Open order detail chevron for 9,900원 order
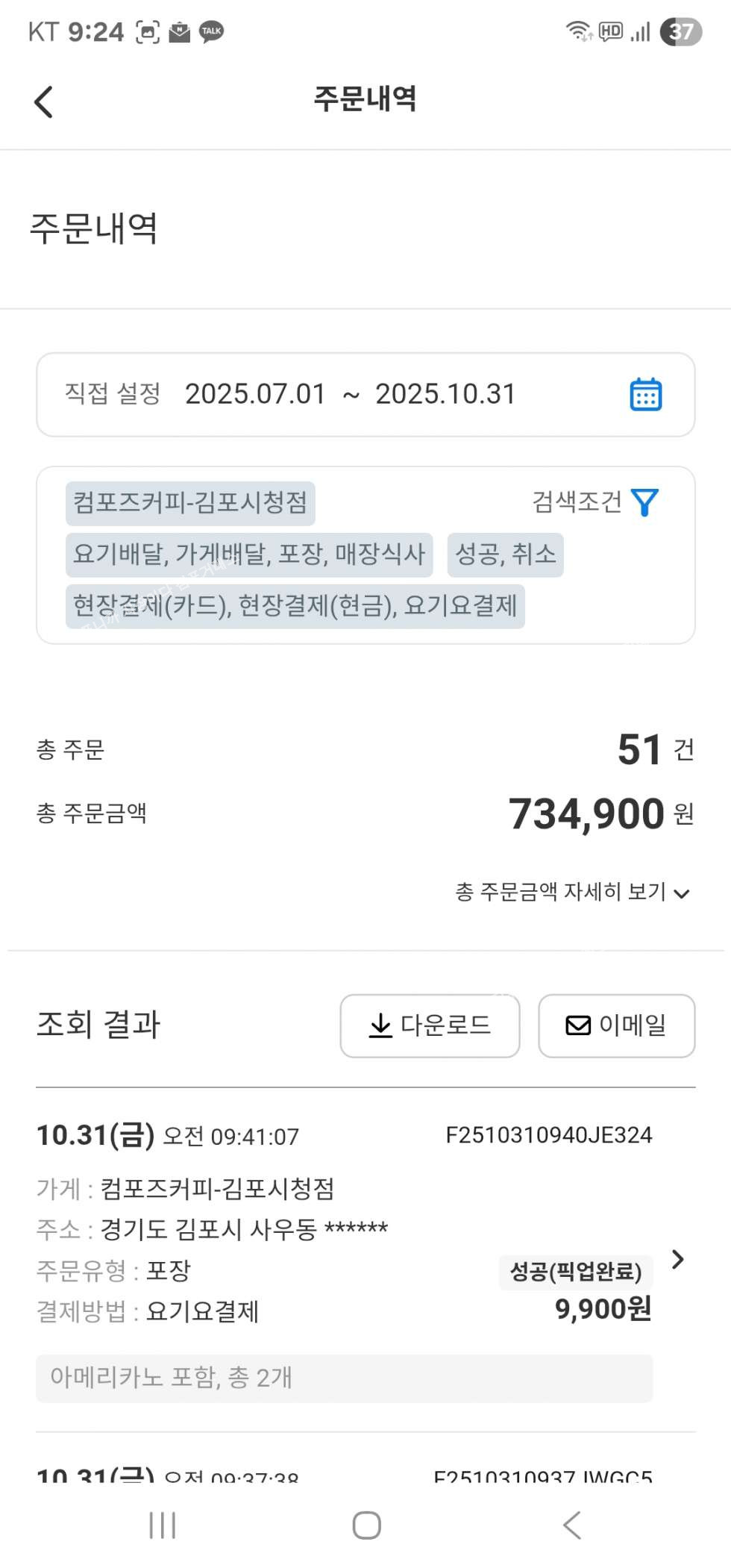 677,1259
